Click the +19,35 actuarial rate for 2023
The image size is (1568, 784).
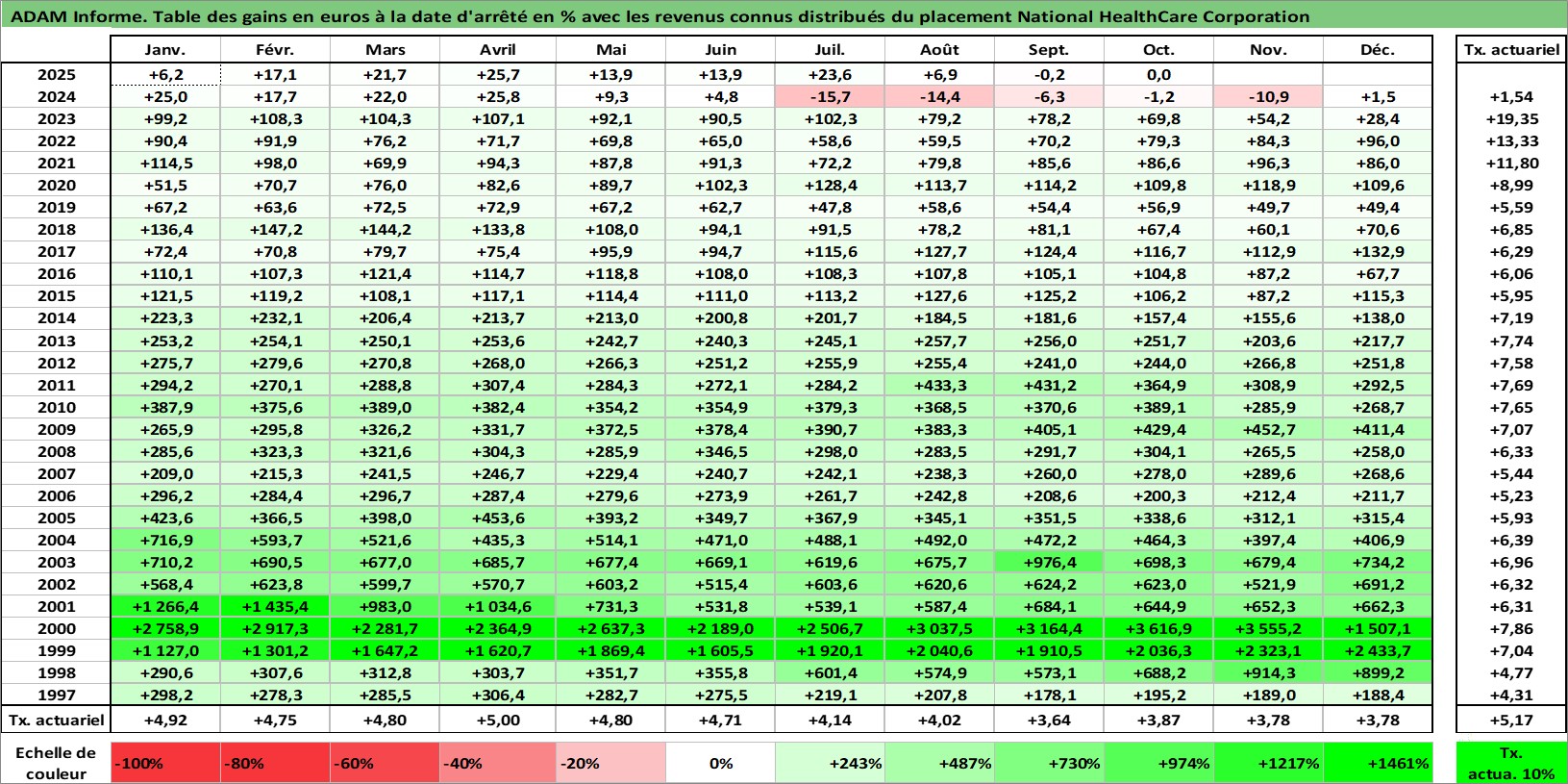[x=1511, y=118]
